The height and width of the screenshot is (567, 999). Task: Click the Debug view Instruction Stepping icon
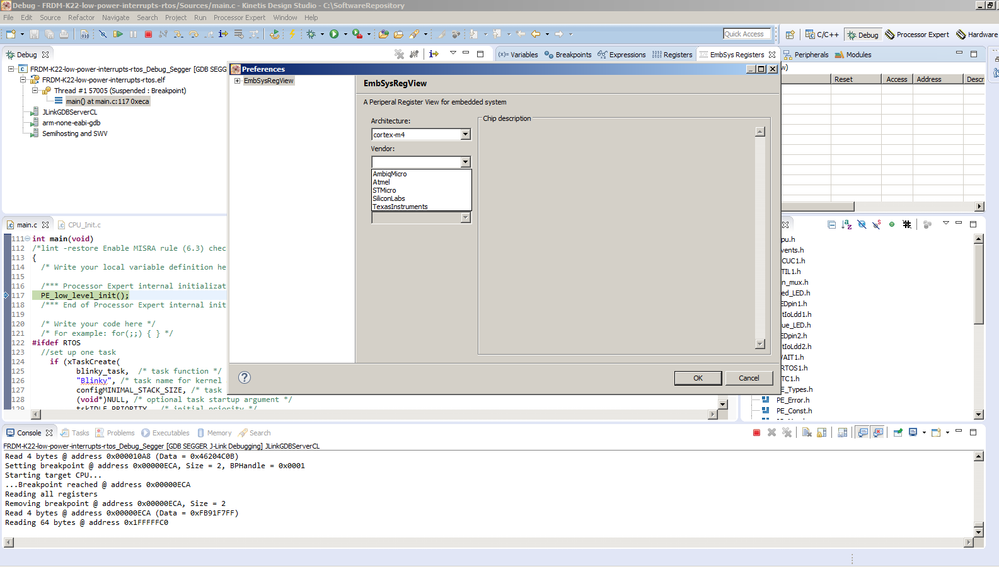434,54
